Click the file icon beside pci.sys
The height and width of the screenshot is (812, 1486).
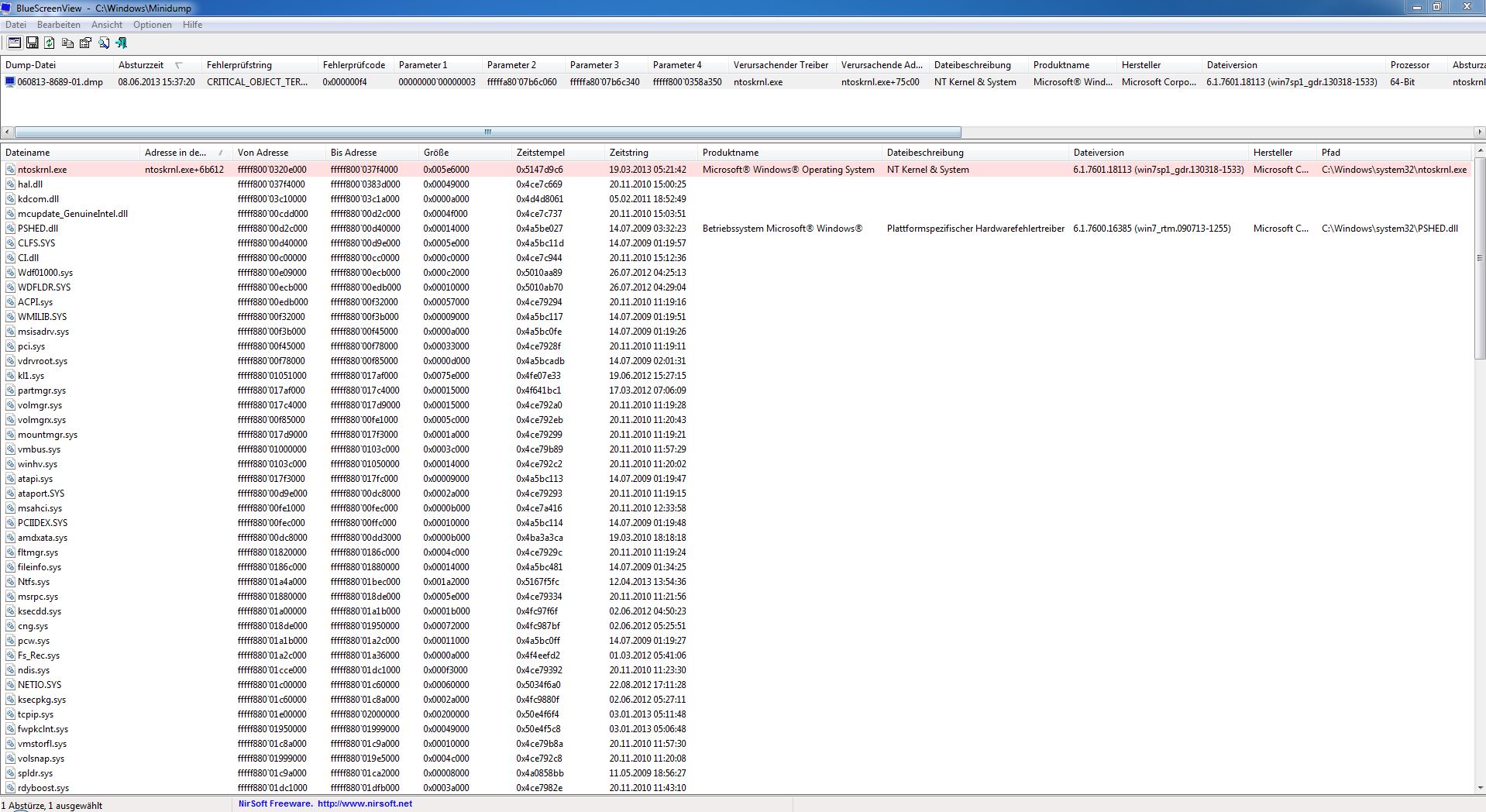coord(10,346)
